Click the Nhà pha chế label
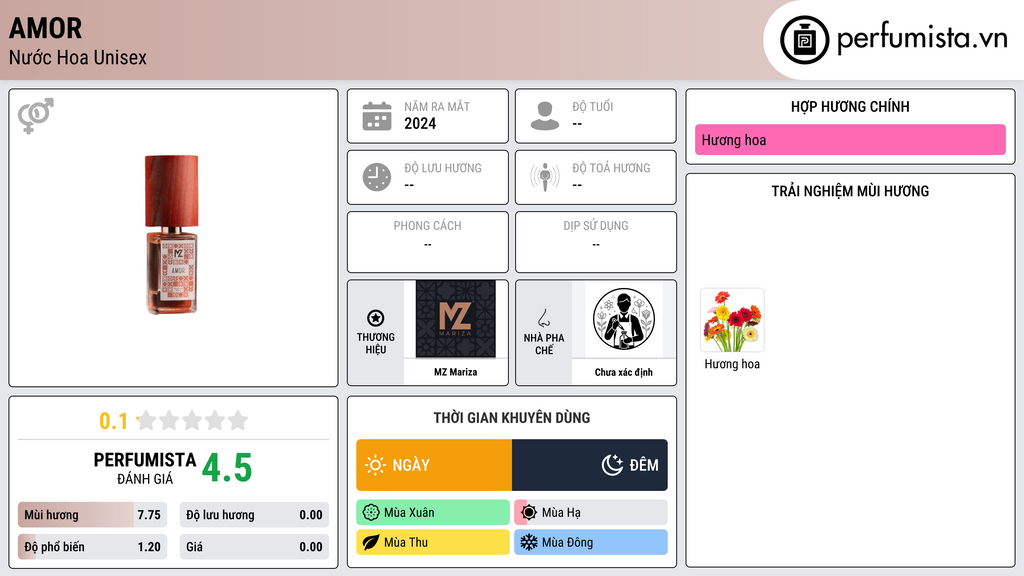The image size is (1024, 576). click(544, 344)
